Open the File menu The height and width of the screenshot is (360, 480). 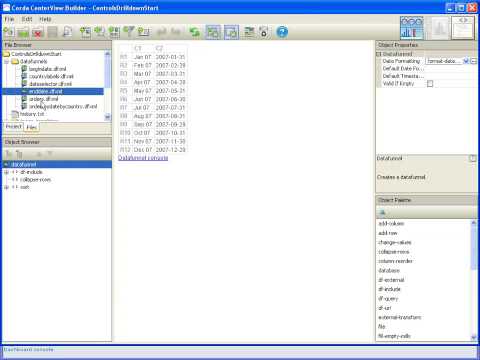(9, 19)
